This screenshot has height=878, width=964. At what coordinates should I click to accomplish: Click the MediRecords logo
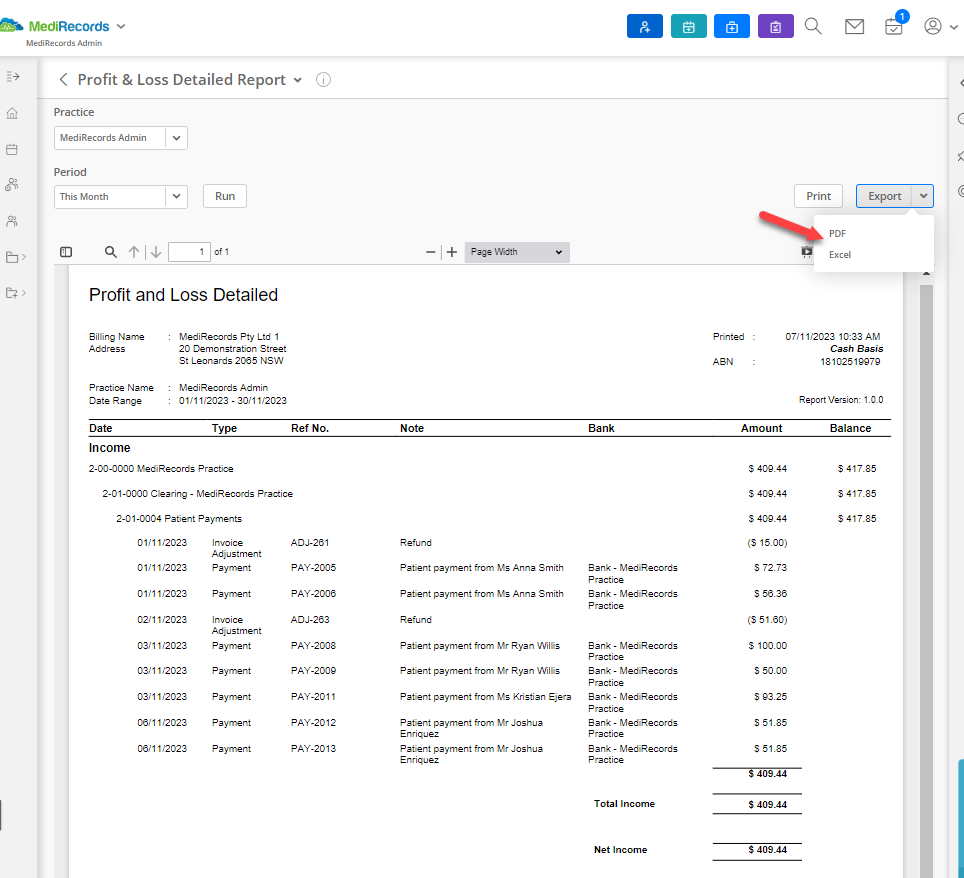click(55, 26)
